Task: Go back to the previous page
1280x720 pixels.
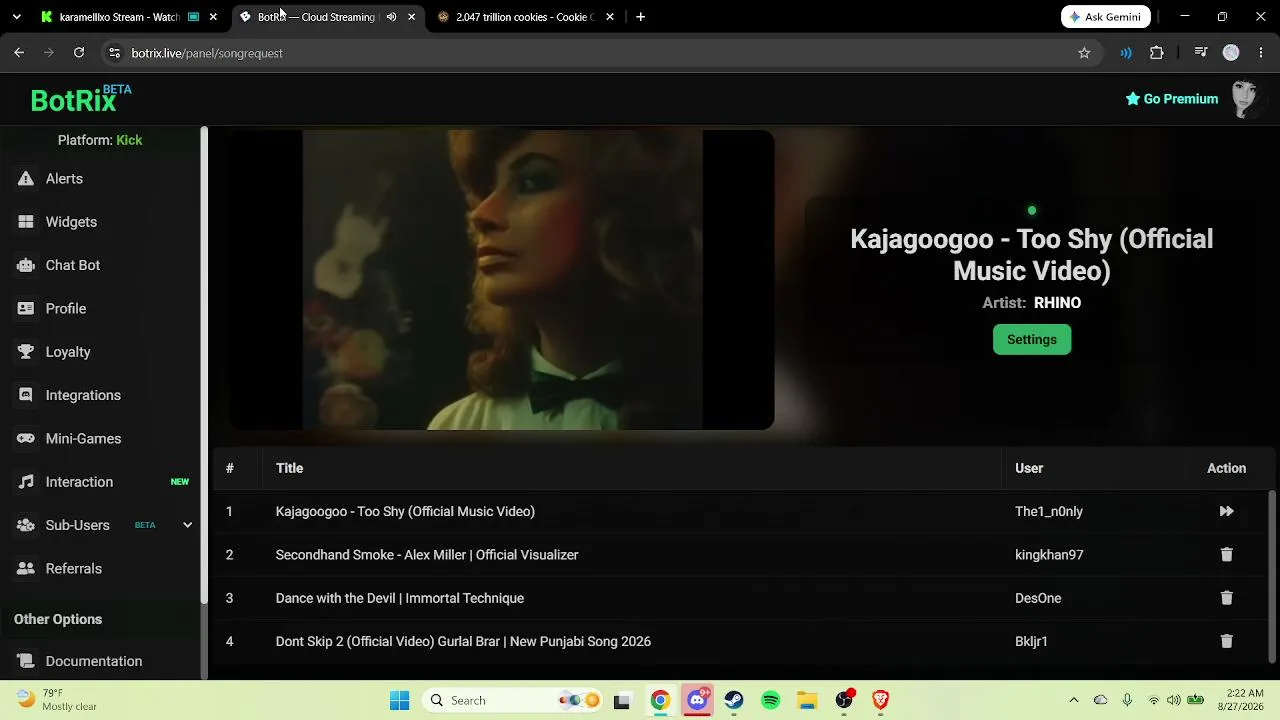Action: (x=19, y=53)
